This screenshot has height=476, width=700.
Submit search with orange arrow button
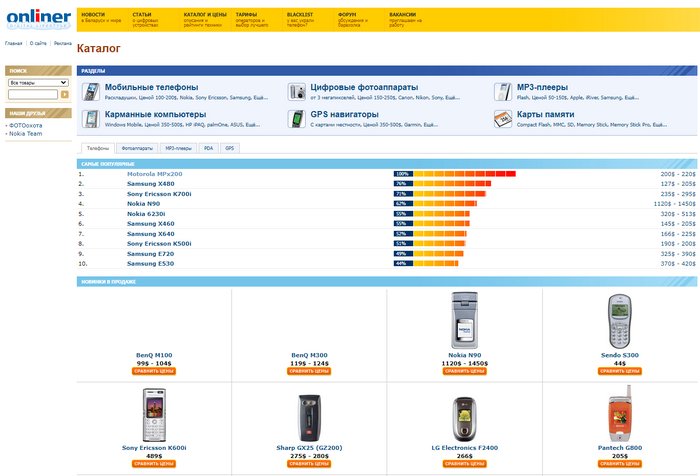[x=65, y=94]
